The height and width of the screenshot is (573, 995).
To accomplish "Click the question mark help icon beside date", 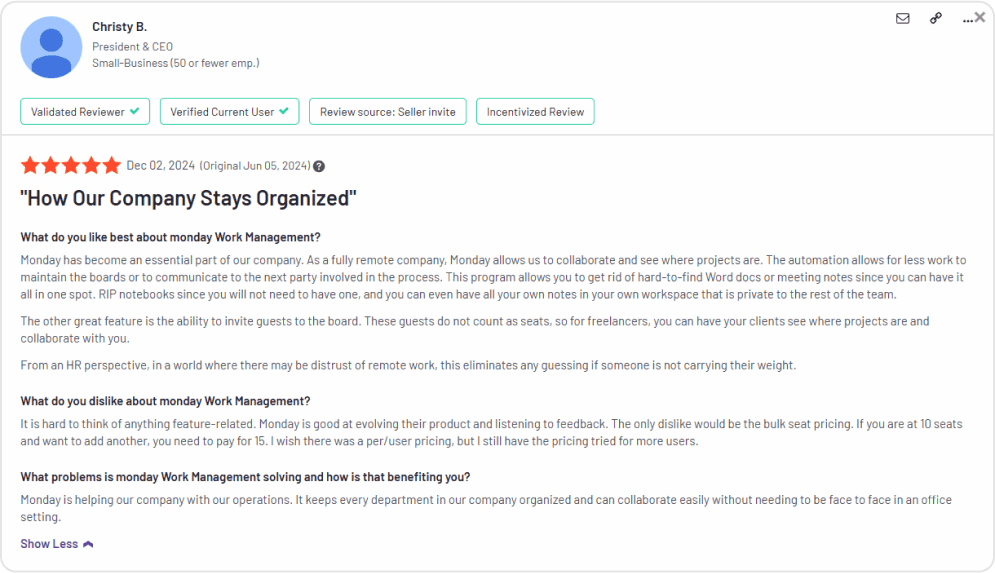I will 319,166.
